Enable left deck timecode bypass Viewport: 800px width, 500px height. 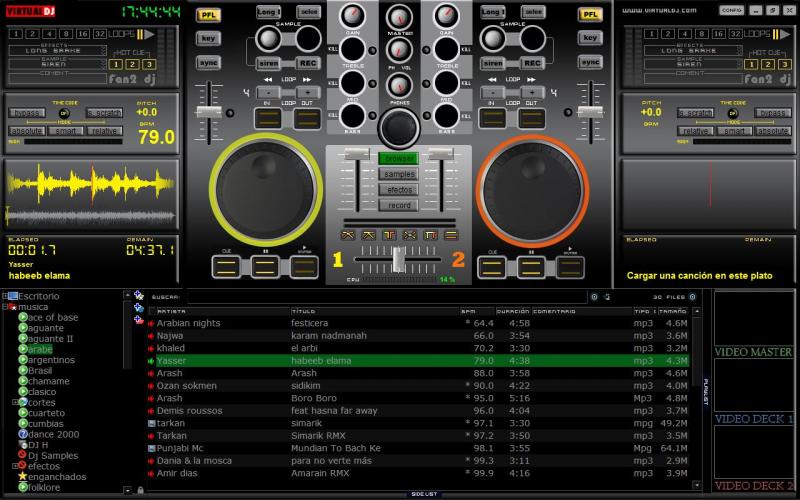27,113
